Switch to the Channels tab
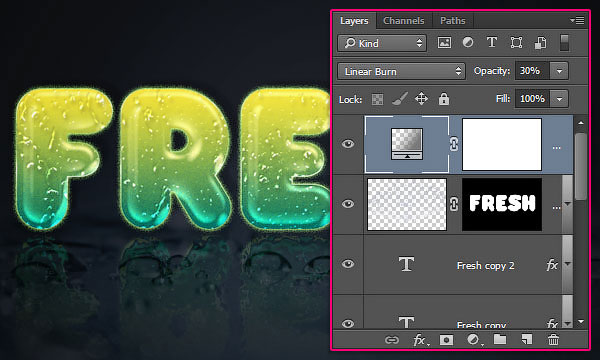 click(x=404, y=21)
